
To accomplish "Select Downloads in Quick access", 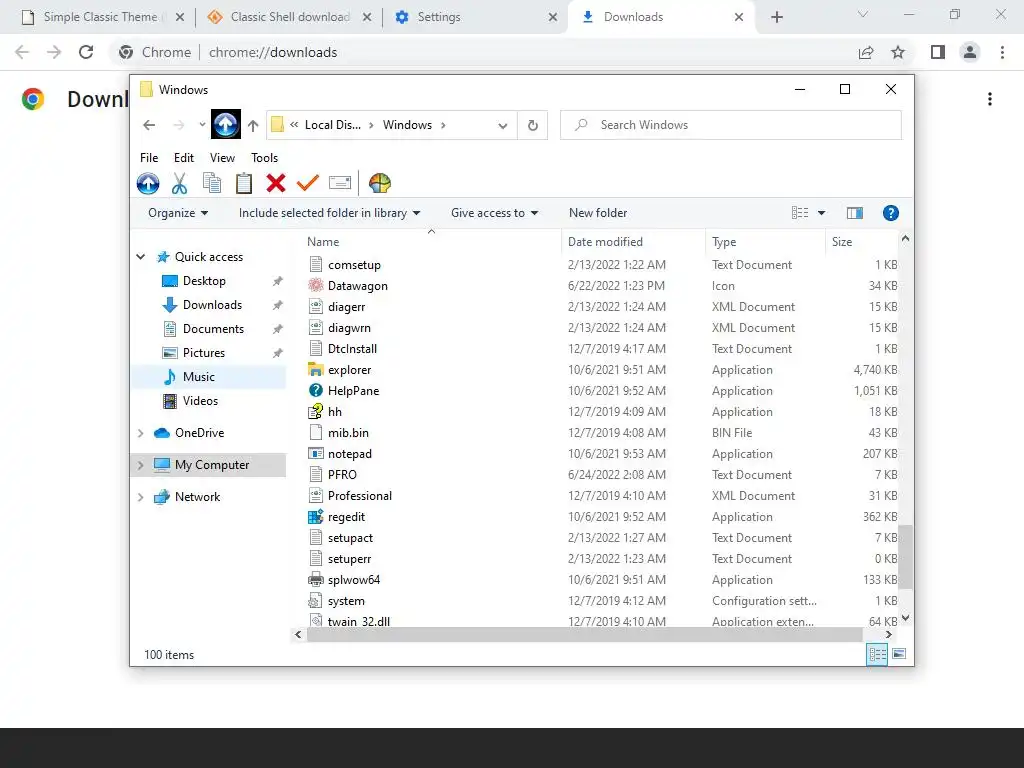I will click(212, 305).
